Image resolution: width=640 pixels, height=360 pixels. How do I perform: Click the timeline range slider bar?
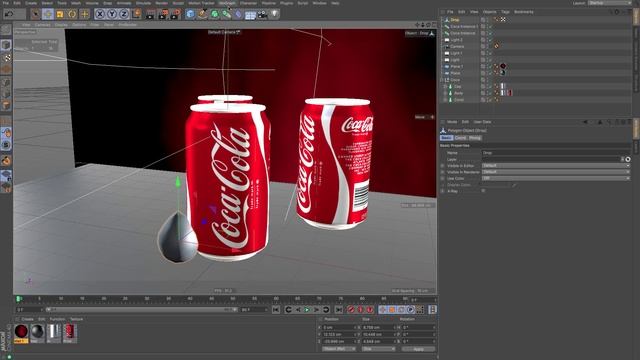pos(141,310)
